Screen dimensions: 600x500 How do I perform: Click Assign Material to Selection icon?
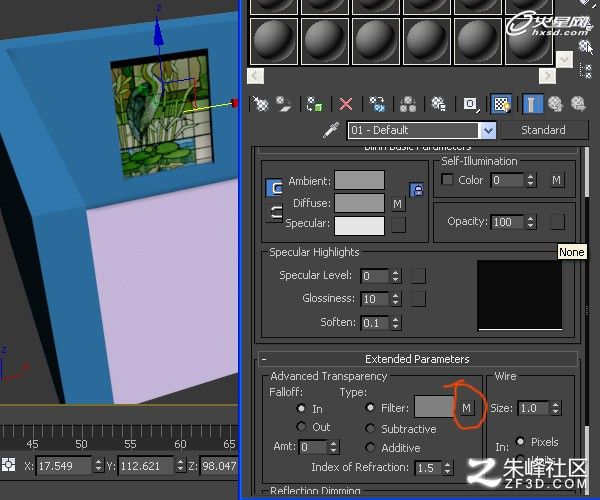click(x=315, y=104)
